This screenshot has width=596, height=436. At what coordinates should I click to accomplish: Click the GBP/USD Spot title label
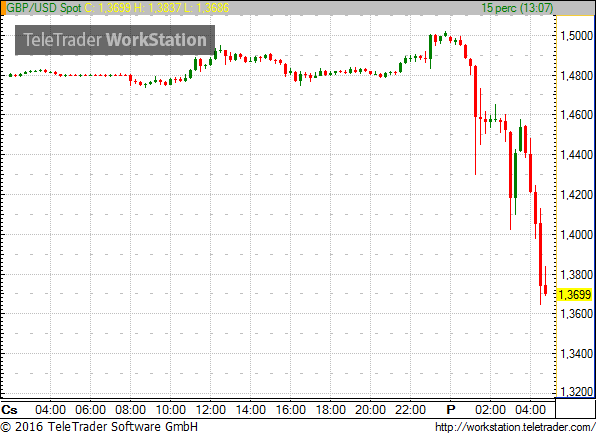pos(44,8)
